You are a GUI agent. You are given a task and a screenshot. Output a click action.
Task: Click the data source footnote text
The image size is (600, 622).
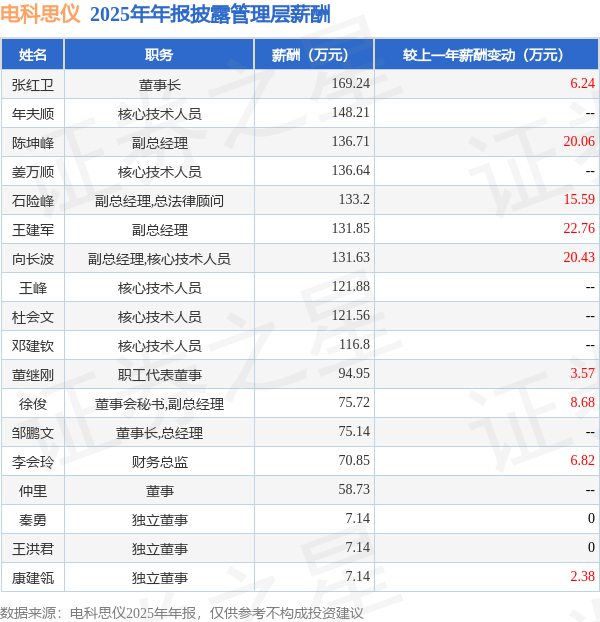(182, 613)
